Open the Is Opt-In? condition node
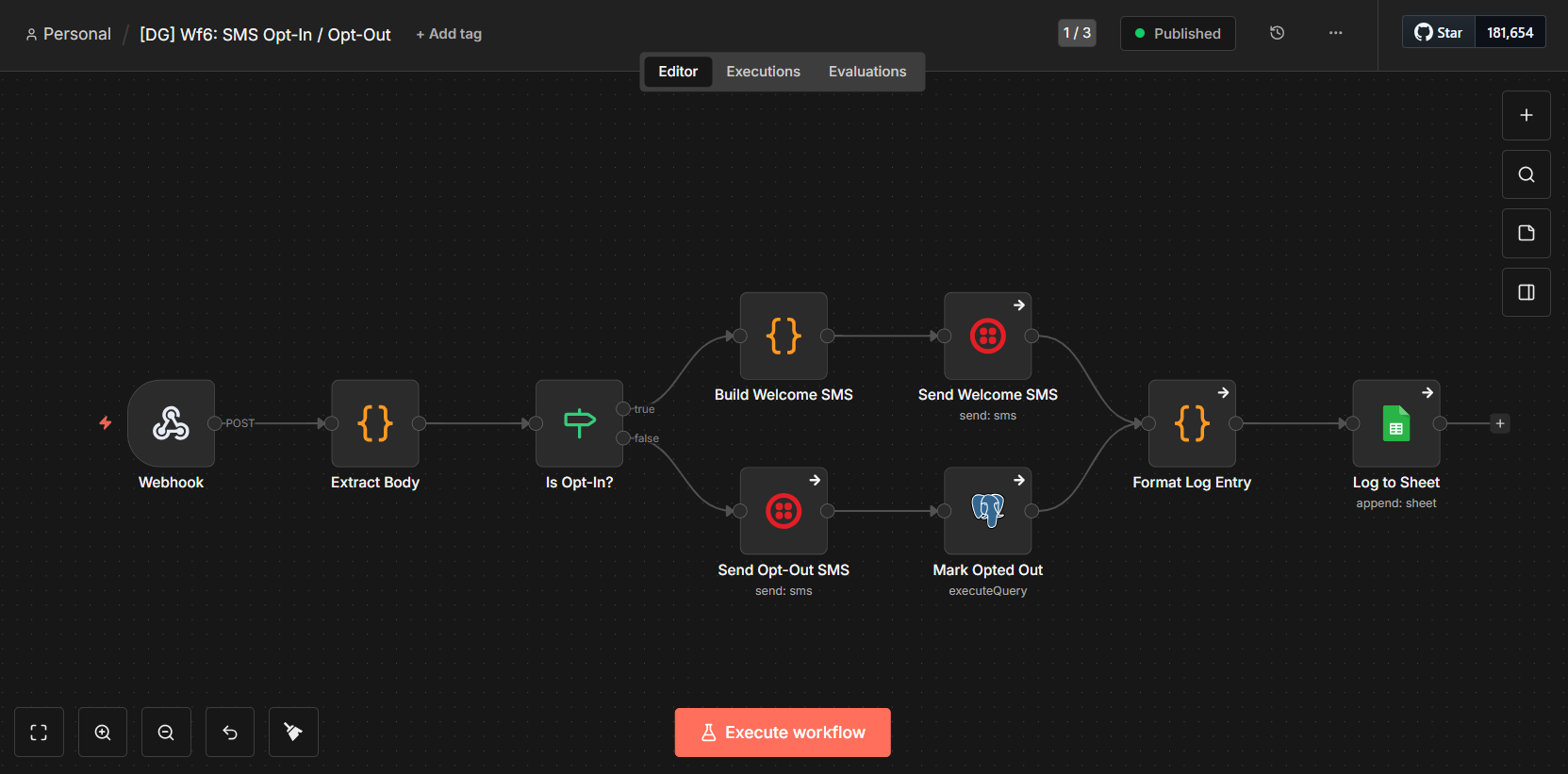This screenshot has height=774, width=1568. pos(579,423)
